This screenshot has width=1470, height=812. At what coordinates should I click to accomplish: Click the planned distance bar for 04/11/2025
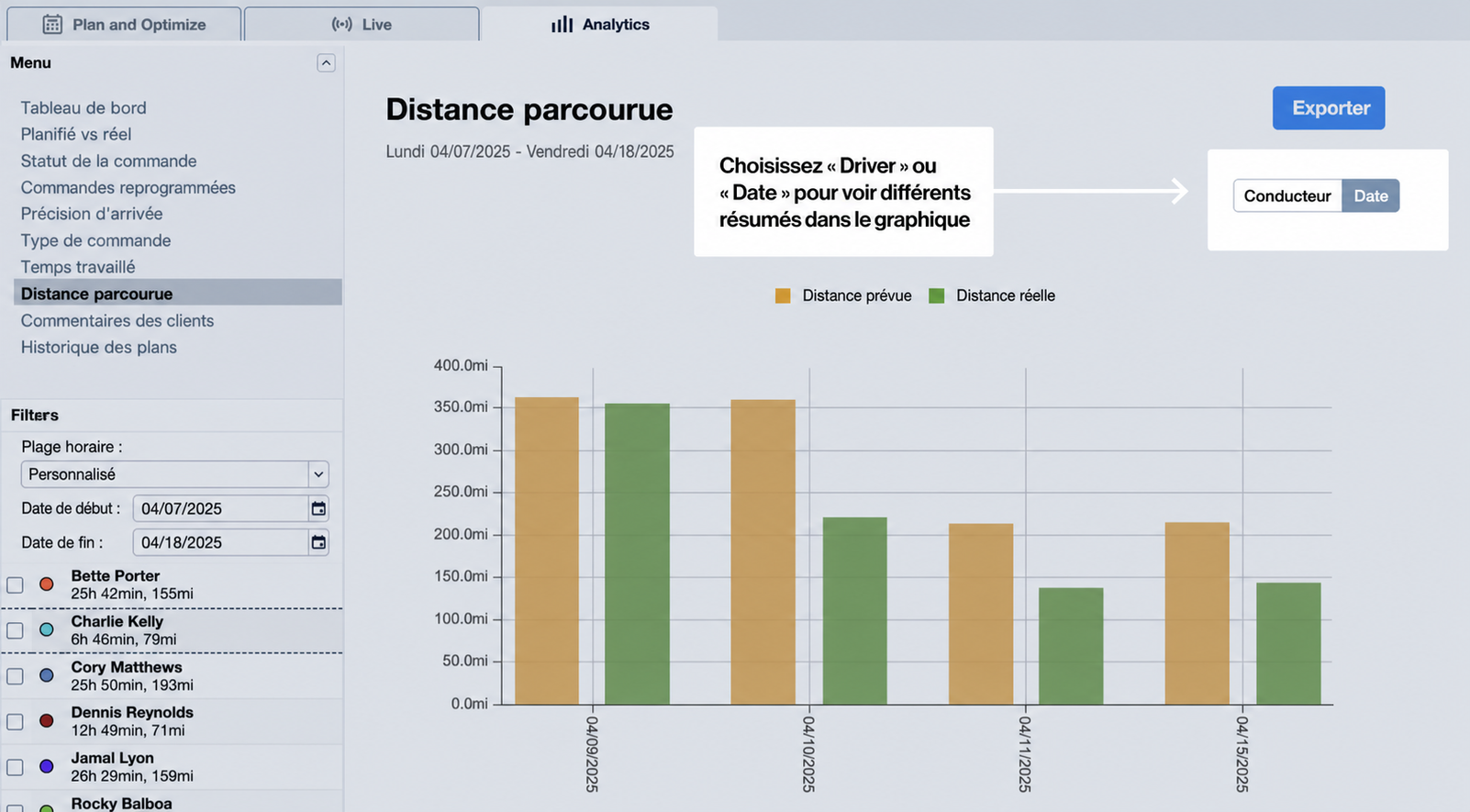tap(981, 614)
